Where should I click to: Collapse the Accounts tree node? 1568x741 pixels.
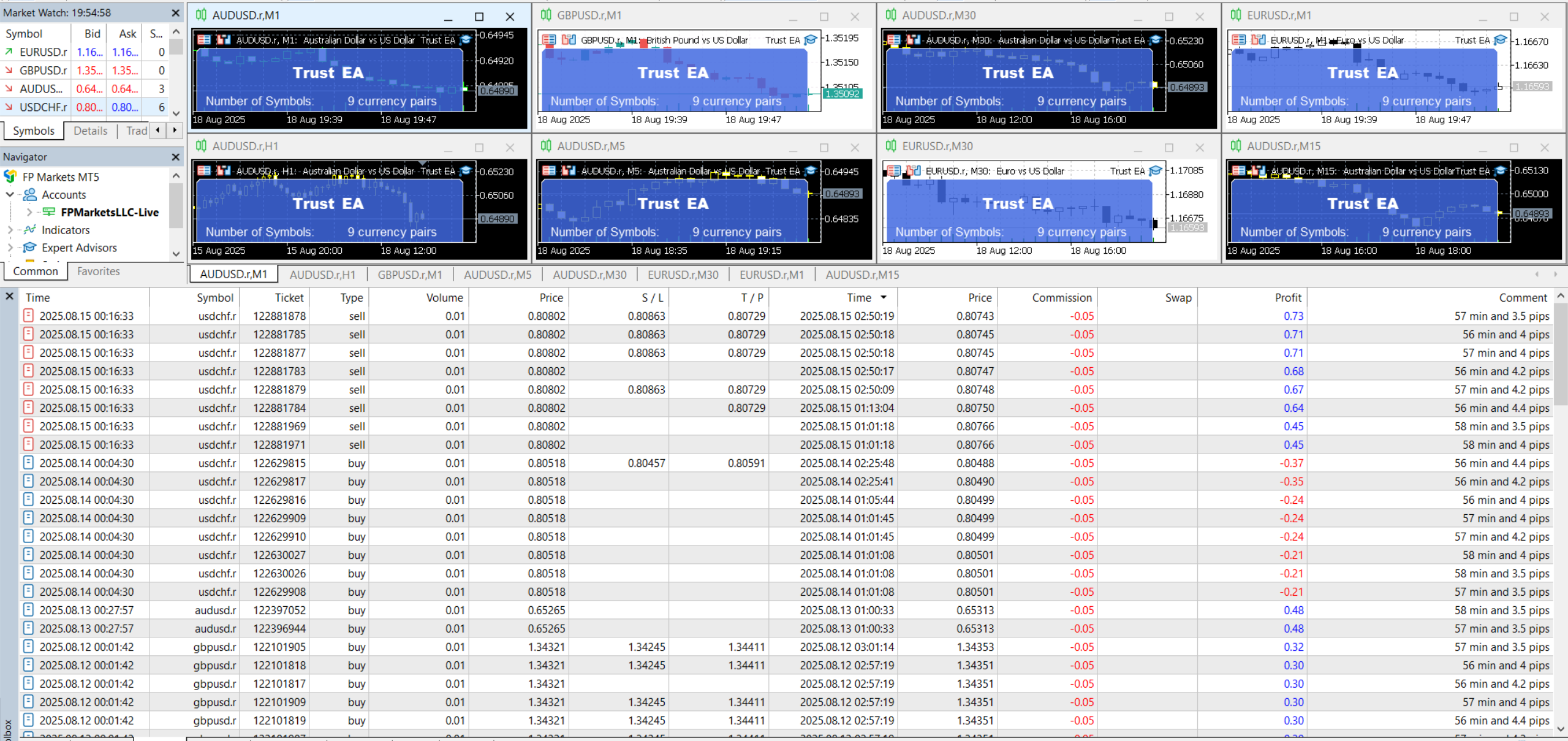(10, 195)
